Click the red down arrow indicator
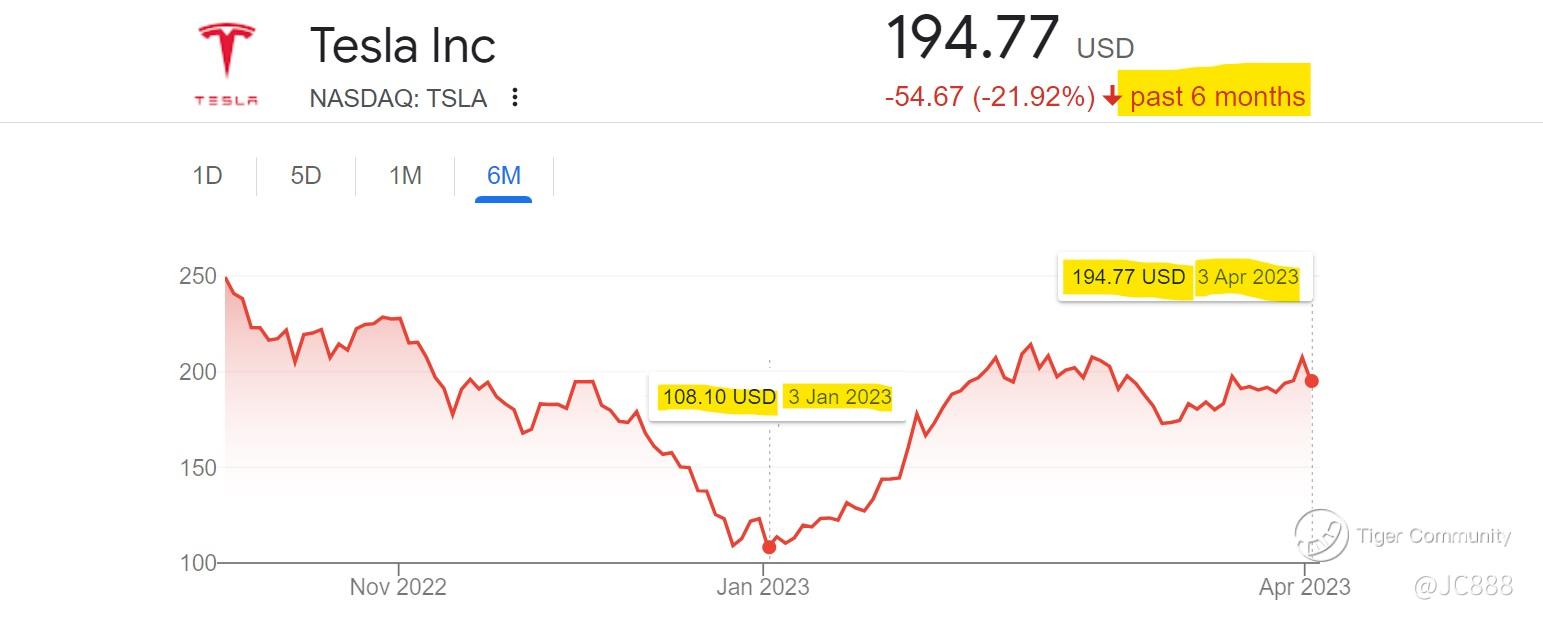The height and width of the screenshot is (620, 1543). [1112, 97]
